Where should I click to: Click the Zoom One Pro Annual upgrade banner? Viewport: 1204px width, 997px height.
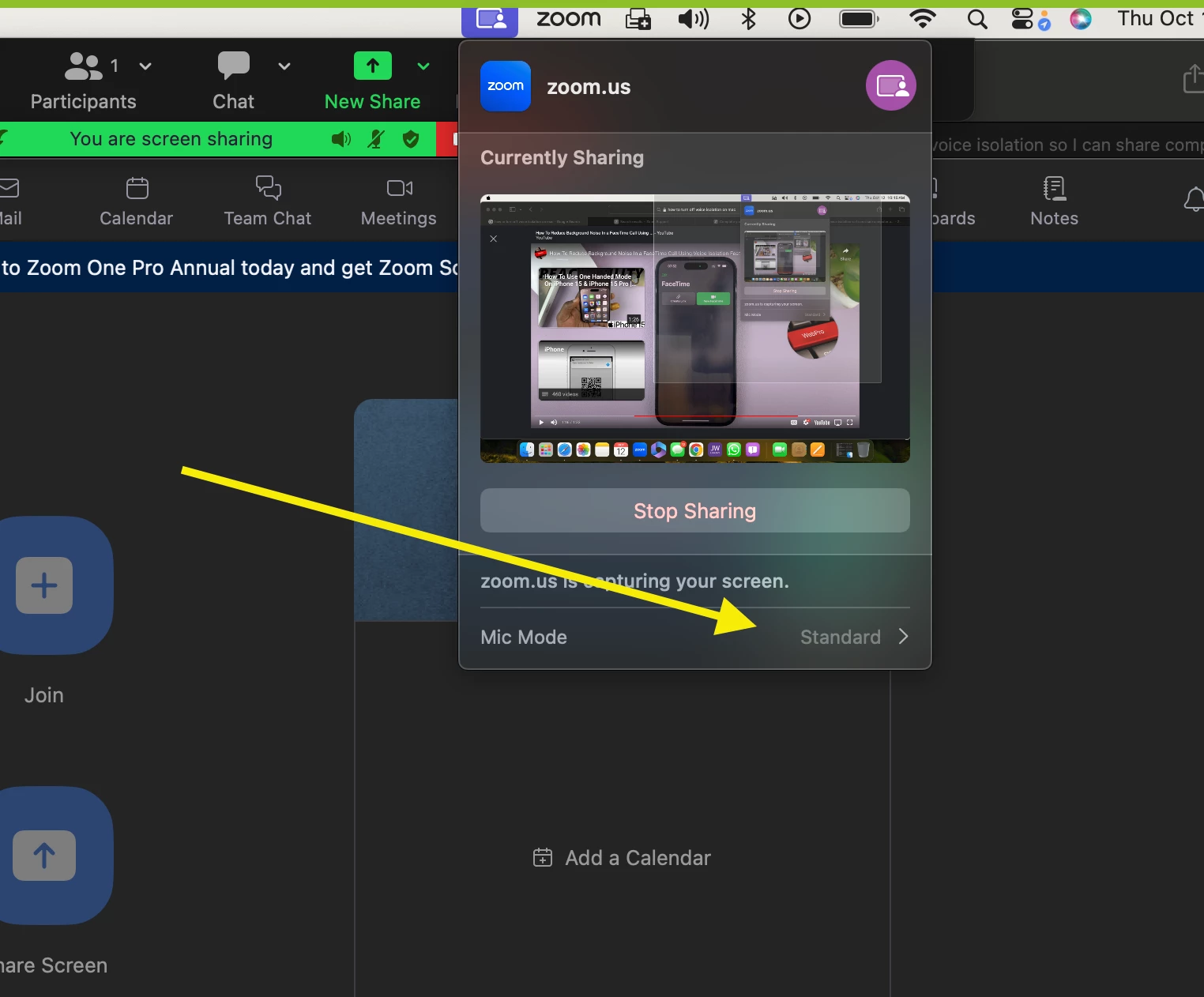coord(229,268)
